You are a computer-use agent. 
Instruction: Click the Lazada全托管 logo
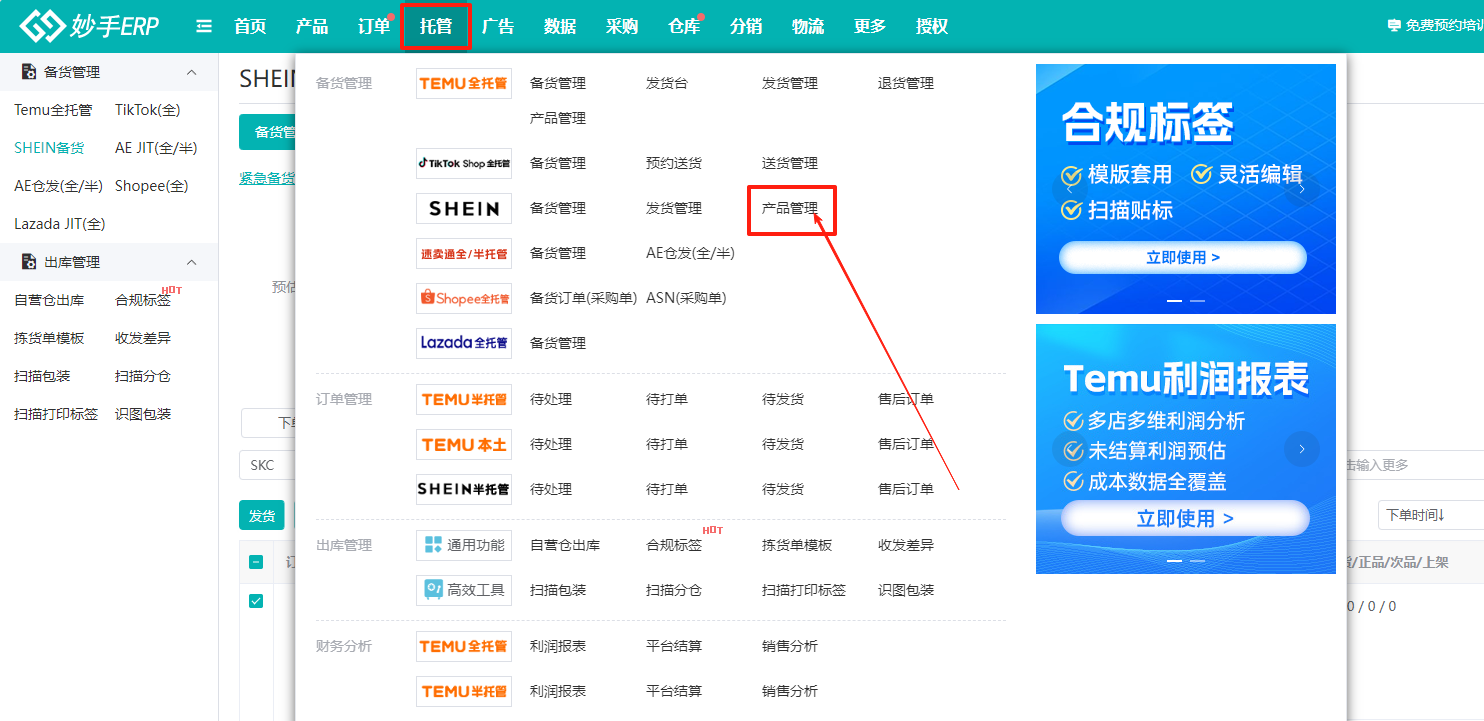(x=464, y=343)
